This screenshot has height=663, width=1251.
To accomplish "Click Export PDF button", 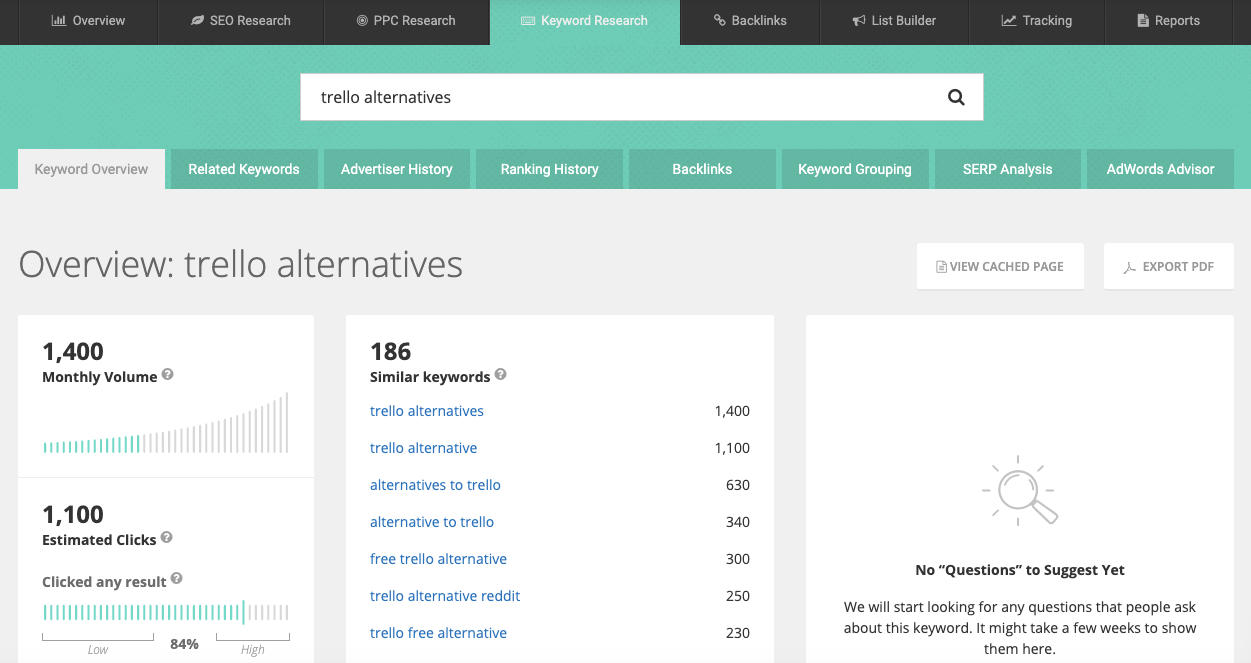I will pos(1168,267).
